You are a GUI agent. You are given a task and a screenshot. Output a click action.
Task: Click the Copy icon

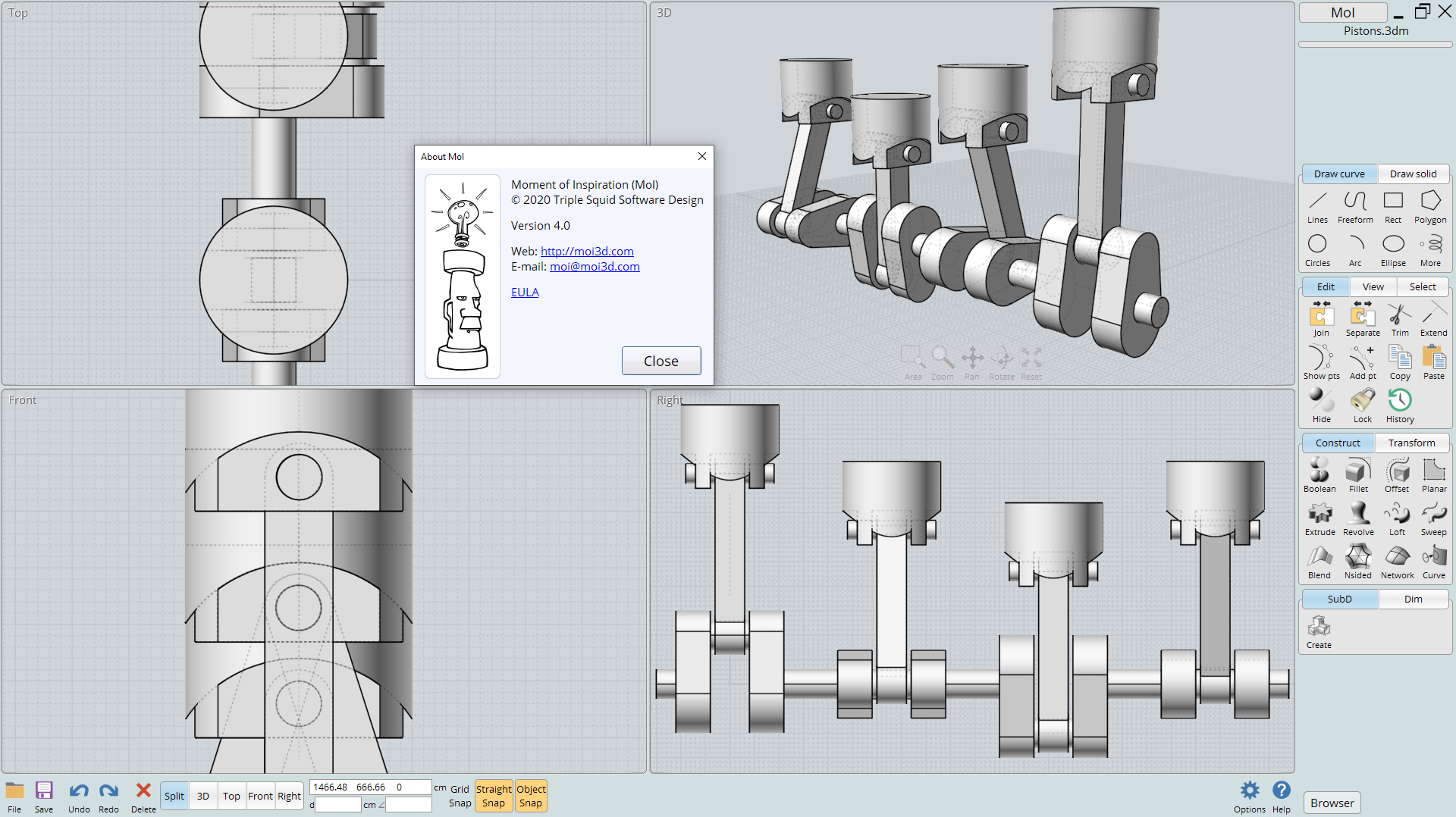(1400, 362)
